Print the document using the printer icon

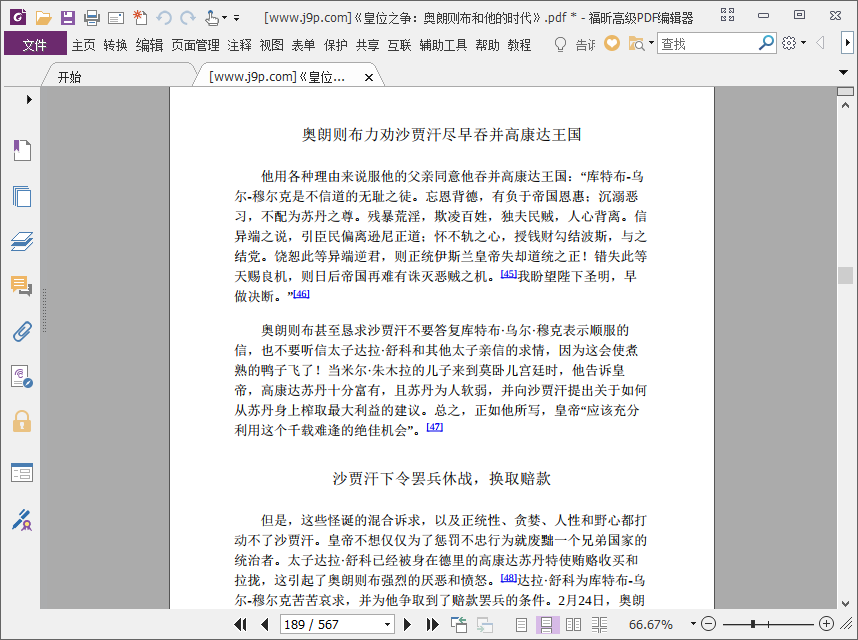click(x=92, y=18)
